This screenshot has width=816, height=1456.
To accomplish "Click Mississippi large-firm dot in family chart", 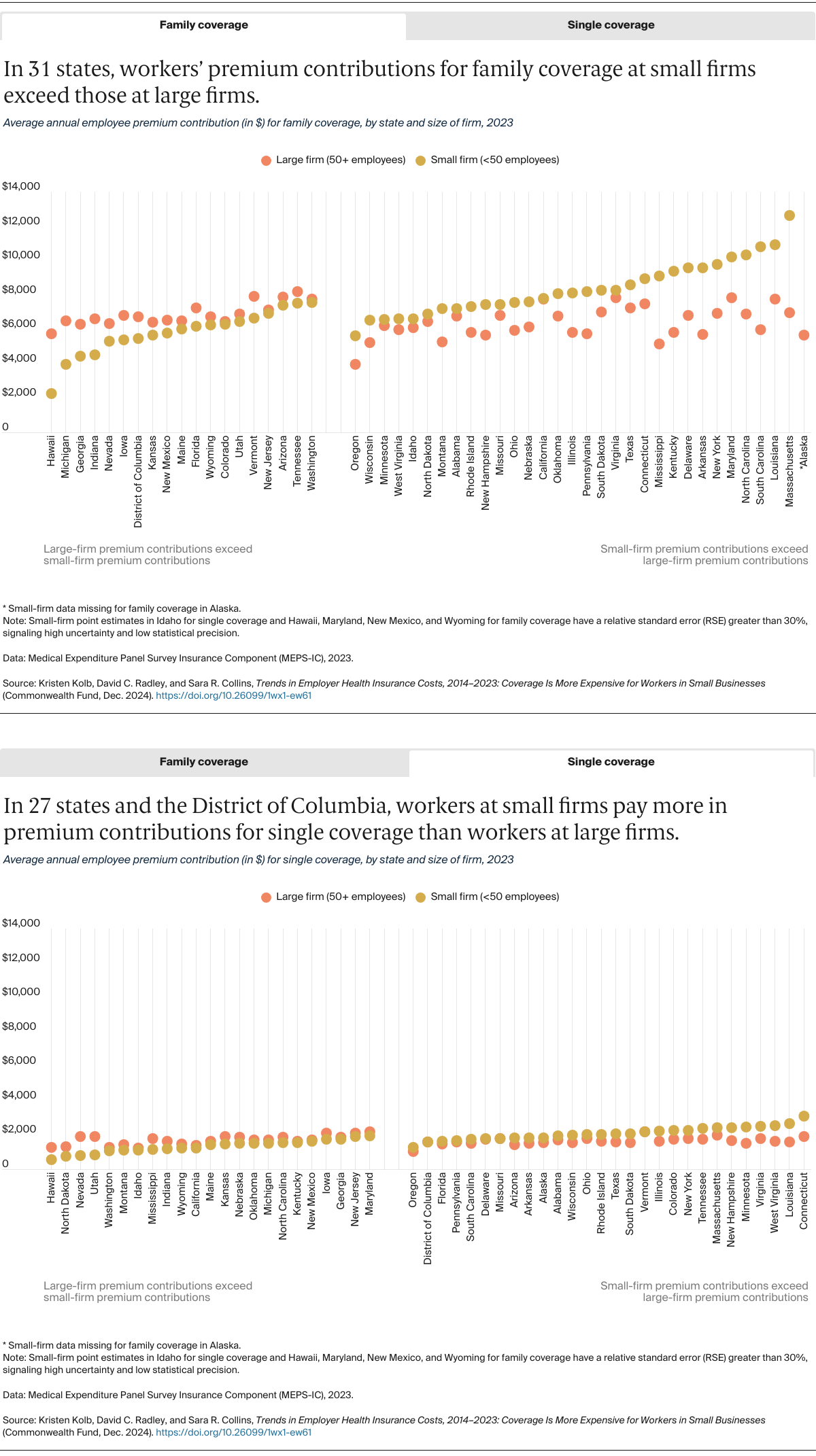I will click(x=659, y=344).
